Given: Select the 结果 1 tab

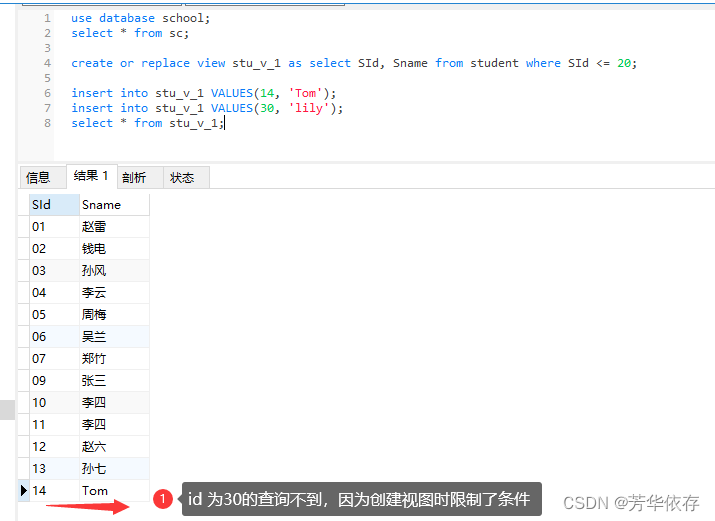Looking at the screenshot, I should point(92,176).
